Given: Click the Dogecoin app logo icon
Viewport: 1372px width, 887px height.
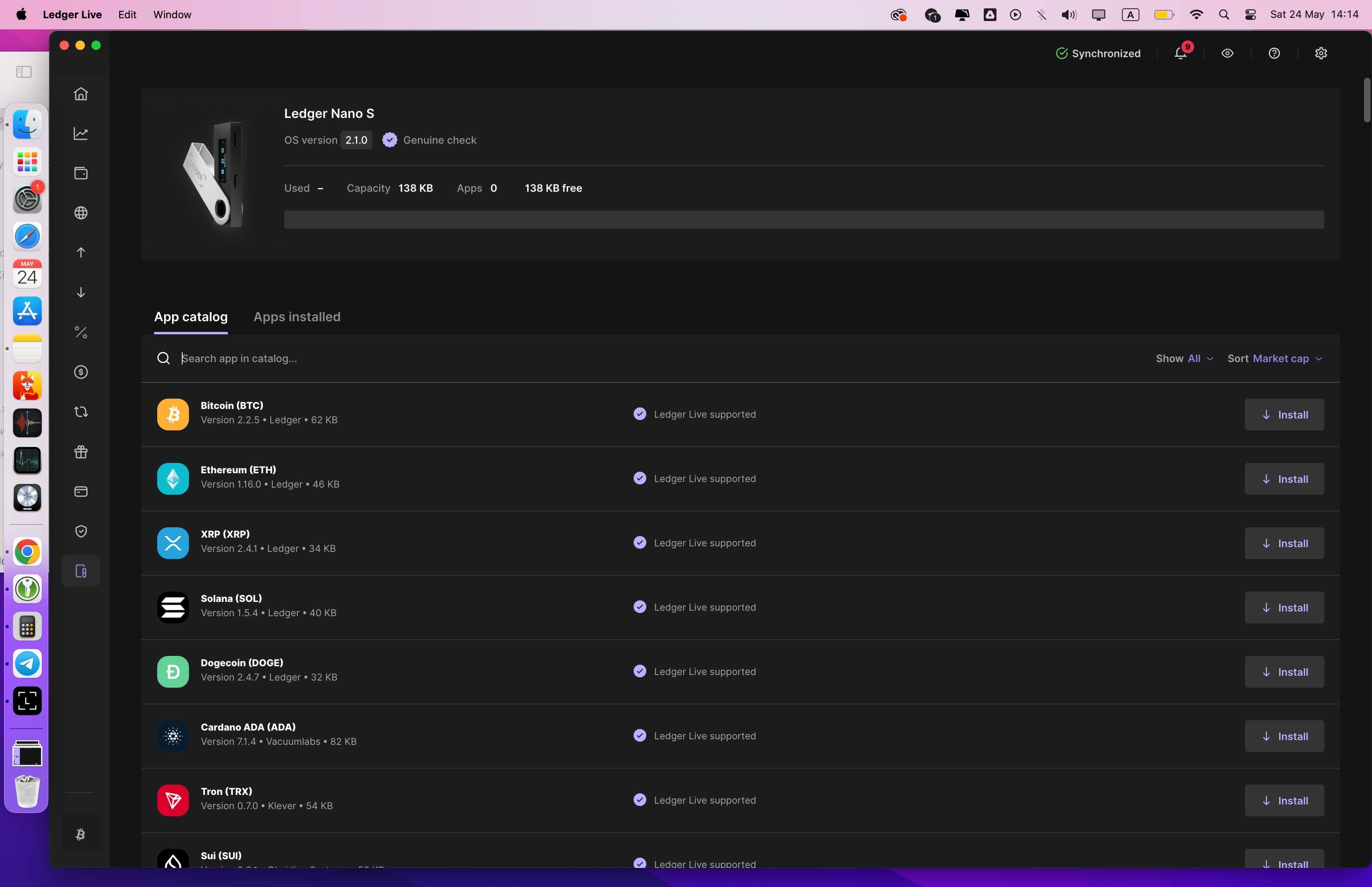Looking at the screenshot, I should click(x=173, y=671).
